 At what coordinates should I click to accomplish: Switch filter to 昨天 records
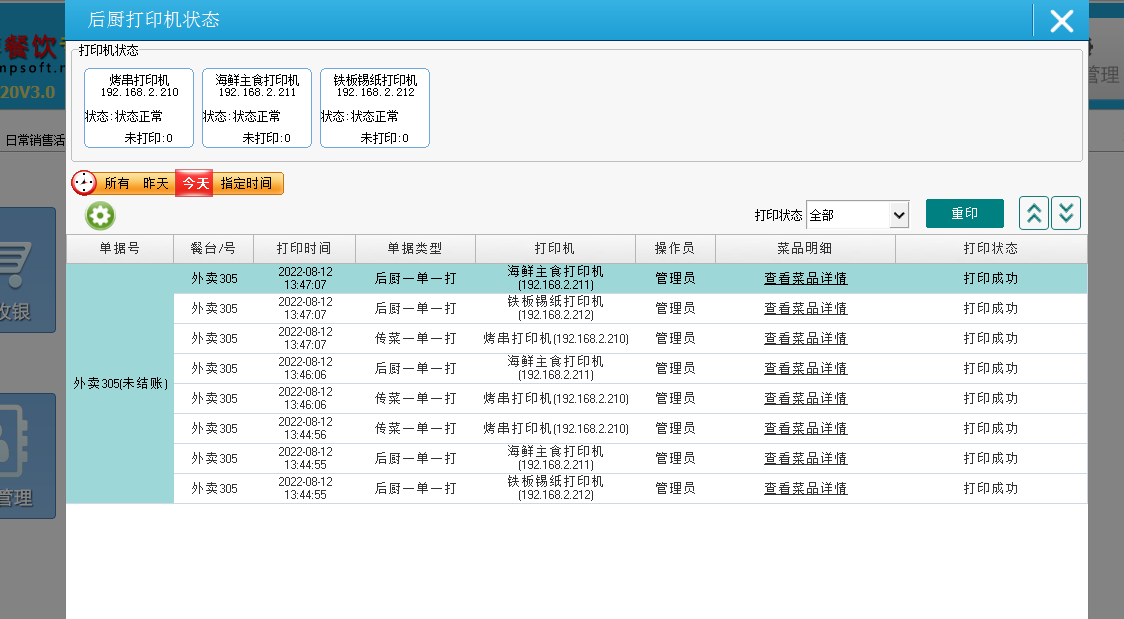click(x=156, y=184)
